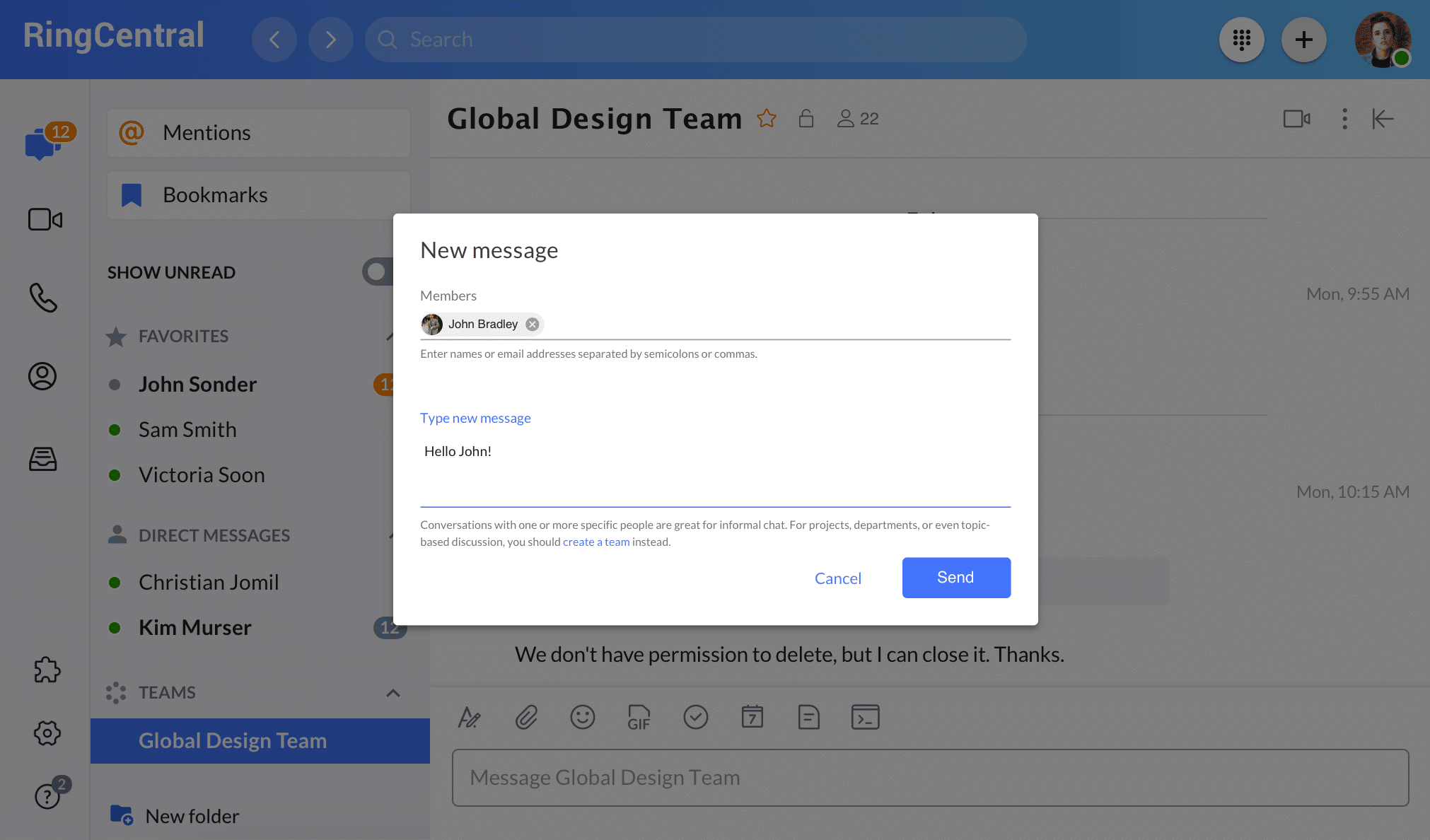This screenshot has width=1430, height=840.
Task: Collapse the Teams section
Action: pos(393,693)
